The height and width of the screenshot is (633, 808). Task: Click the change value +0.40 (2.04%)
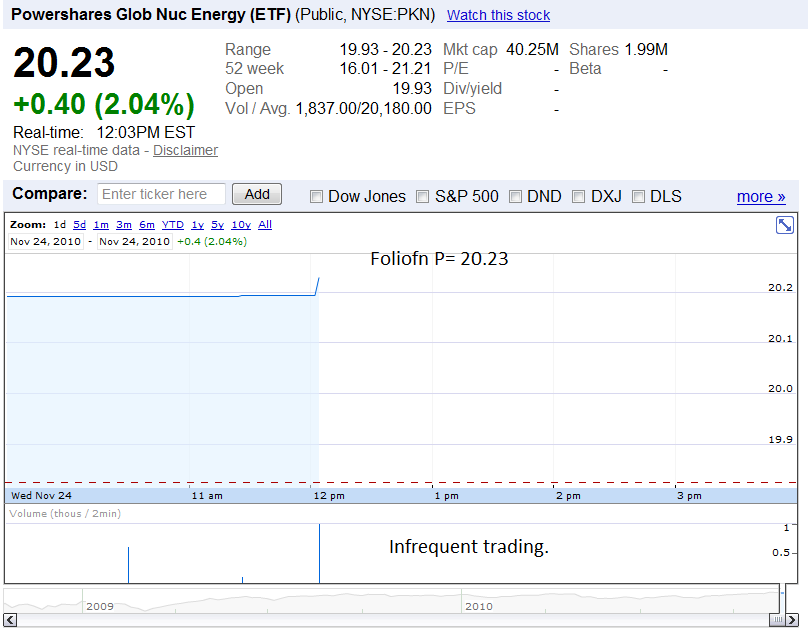(104, 104)
